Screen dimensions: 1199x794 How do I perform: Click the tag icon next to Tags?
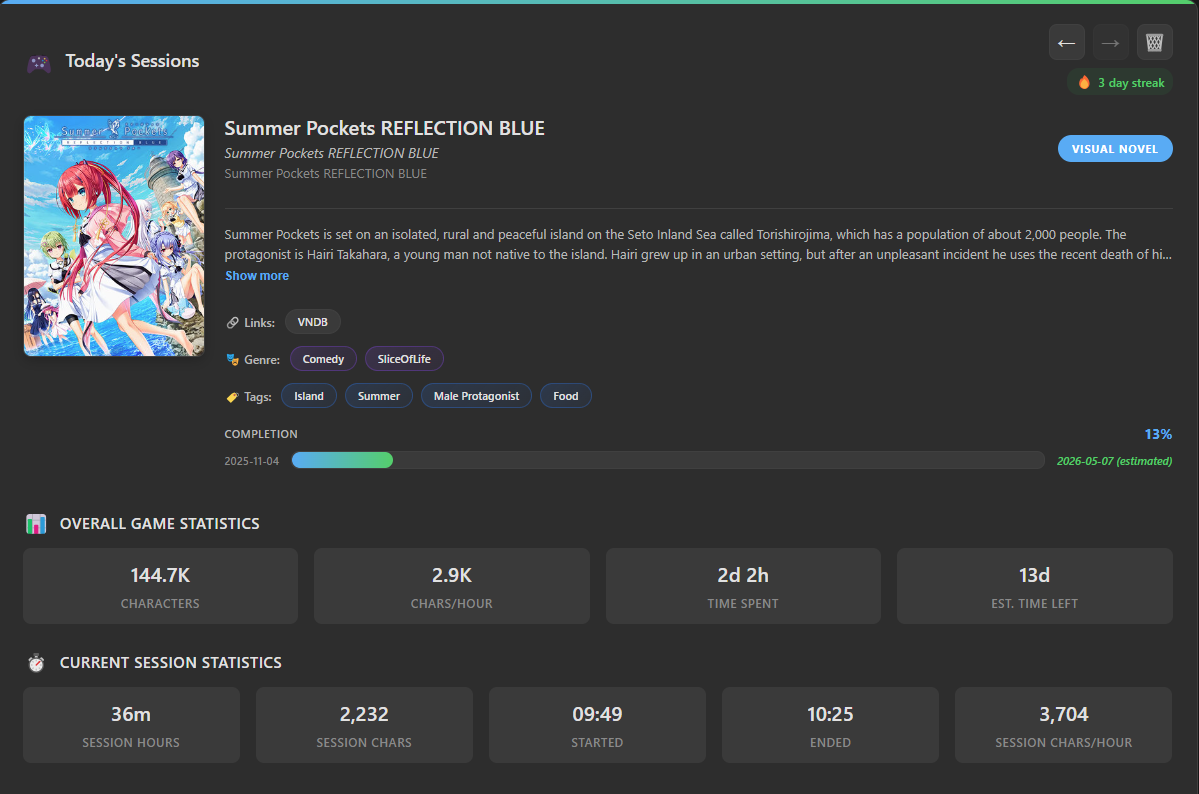click(x=232, y=397)
